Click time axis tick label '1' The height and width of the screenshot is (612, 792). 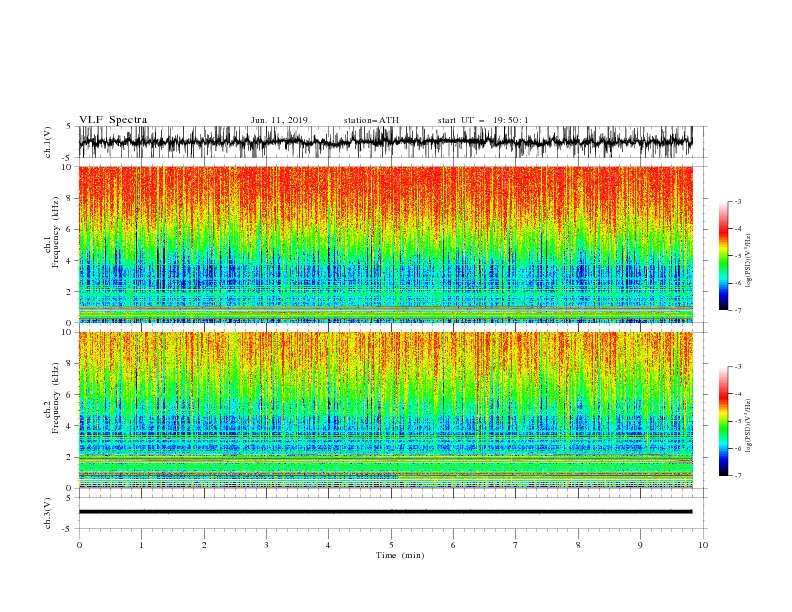coord(141,545)
